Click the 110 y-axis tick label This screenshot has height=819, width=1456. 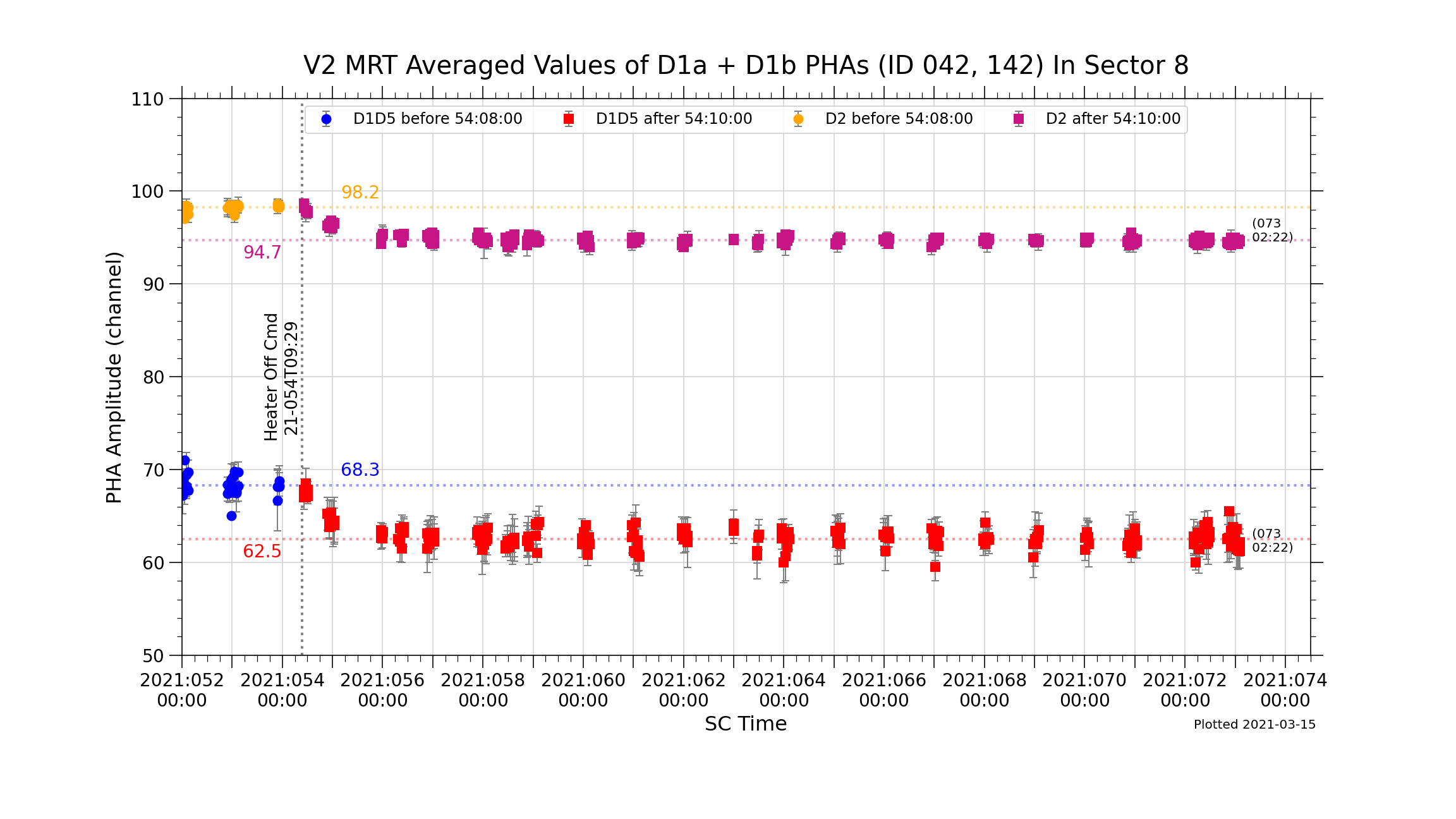coord(147,99)
